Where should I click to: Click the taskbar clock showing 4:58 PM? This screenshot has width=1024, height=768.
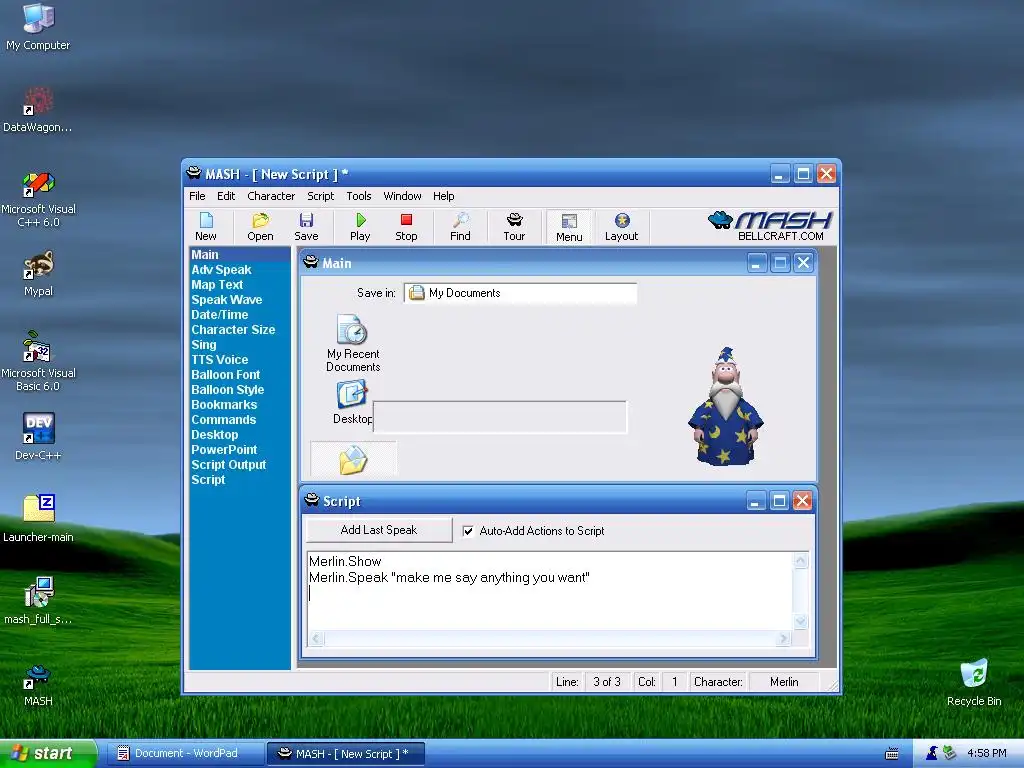(987, 753)
